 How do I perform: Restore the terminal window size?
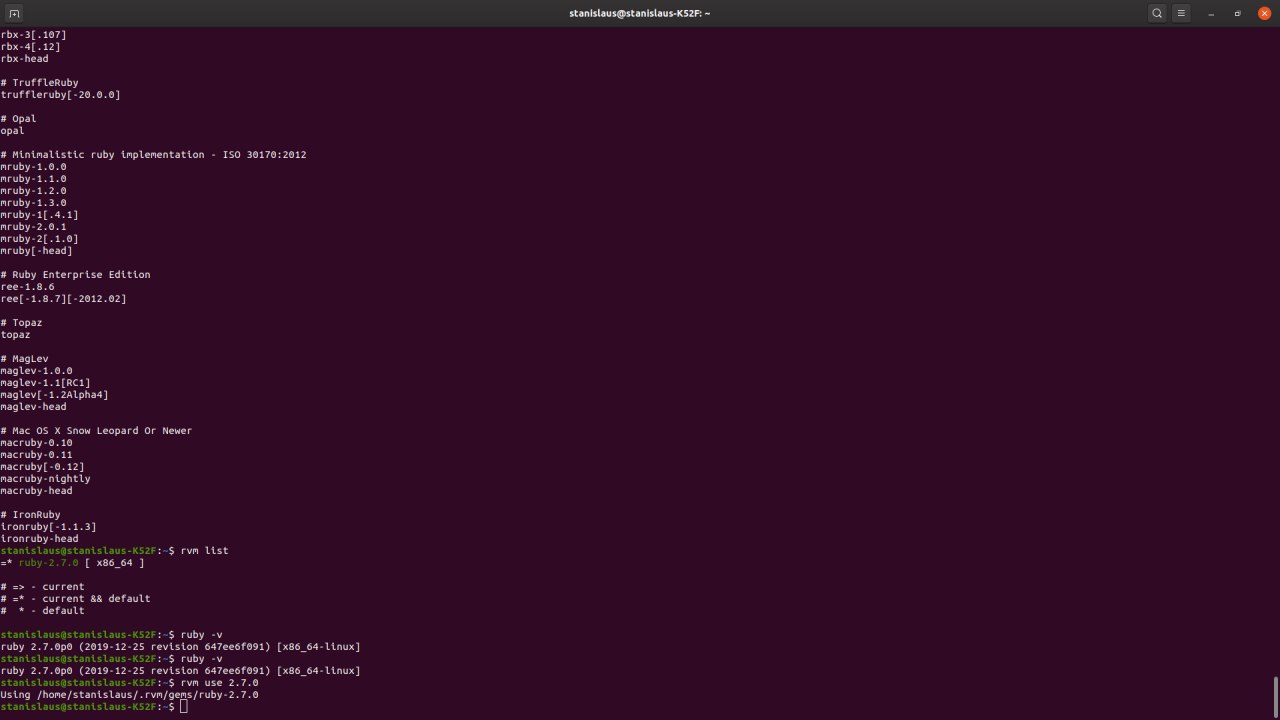1237,13
